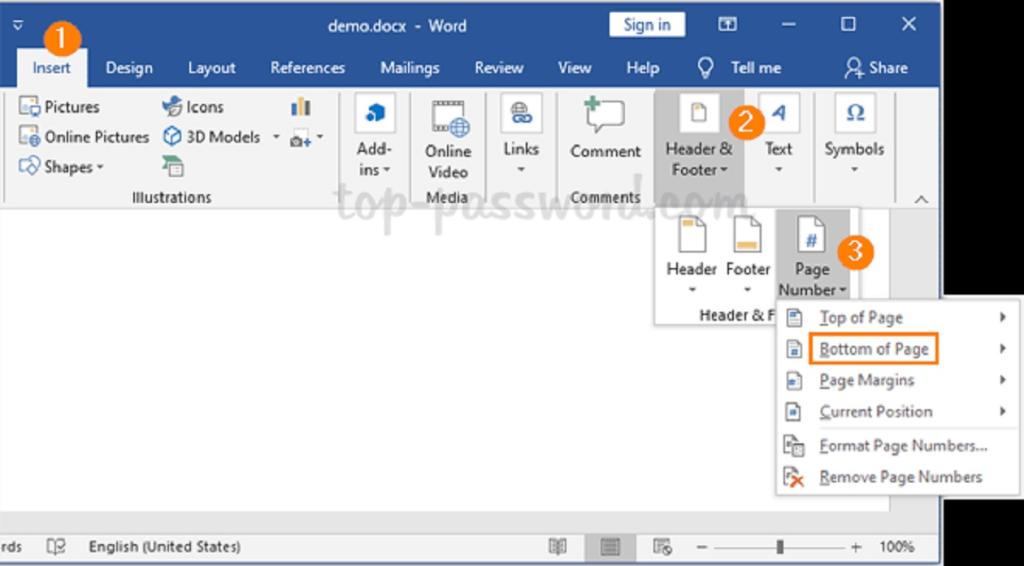This screenshot has width=1024, height=566.
Task: Click the 100% zoom level
Action: pyautogui.click(x=896, y=546)
